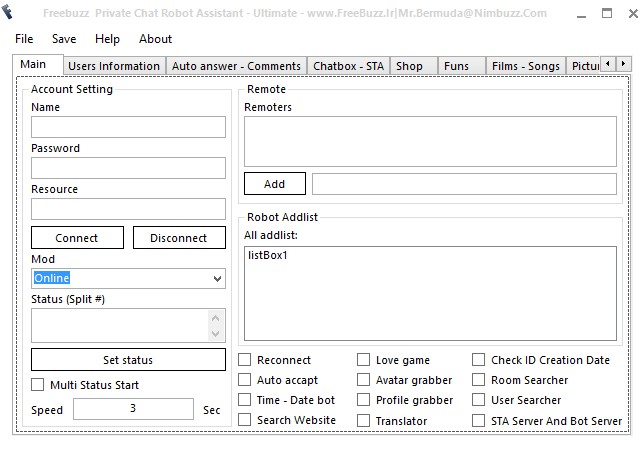The height and width of the screenshot is (449, 644).
Task: Enable the Reconnect checkbox
Action: 244,360
